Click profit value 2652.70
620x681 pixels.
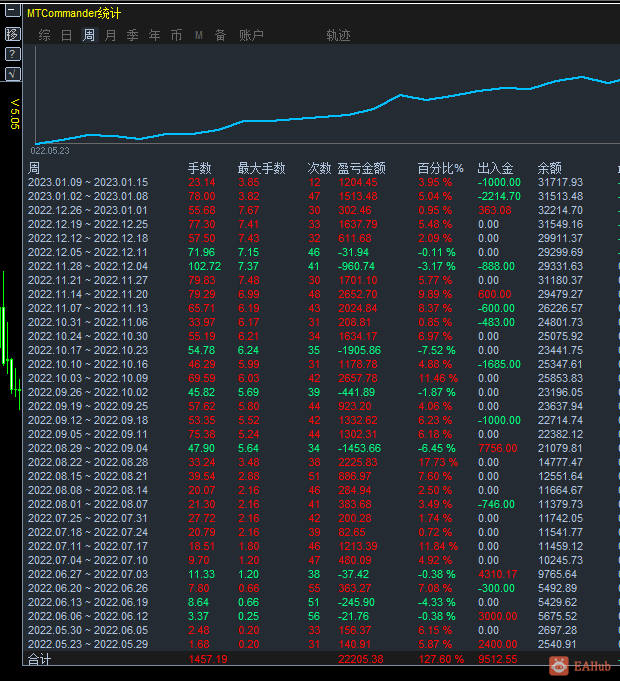pyautogui.click(x=358, y=294)
